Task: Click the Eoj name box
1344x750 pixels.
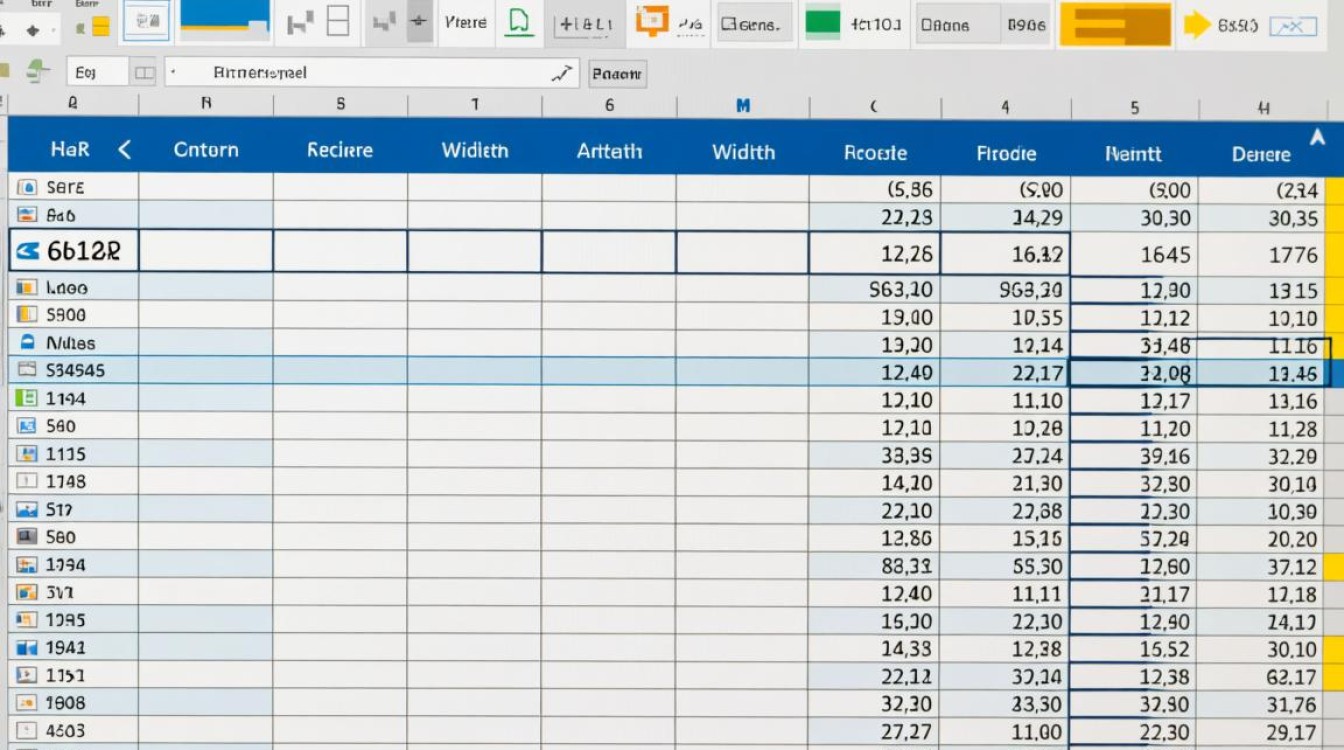Action: (97, 73)
